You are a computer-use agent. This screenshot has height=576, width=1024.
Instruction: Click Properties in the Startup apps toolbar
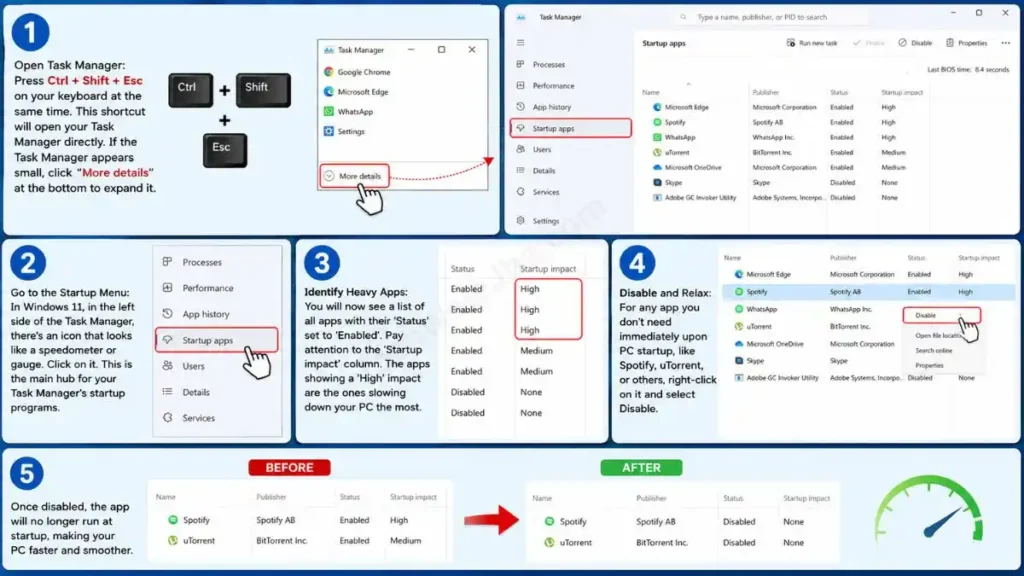pos(967,43)
